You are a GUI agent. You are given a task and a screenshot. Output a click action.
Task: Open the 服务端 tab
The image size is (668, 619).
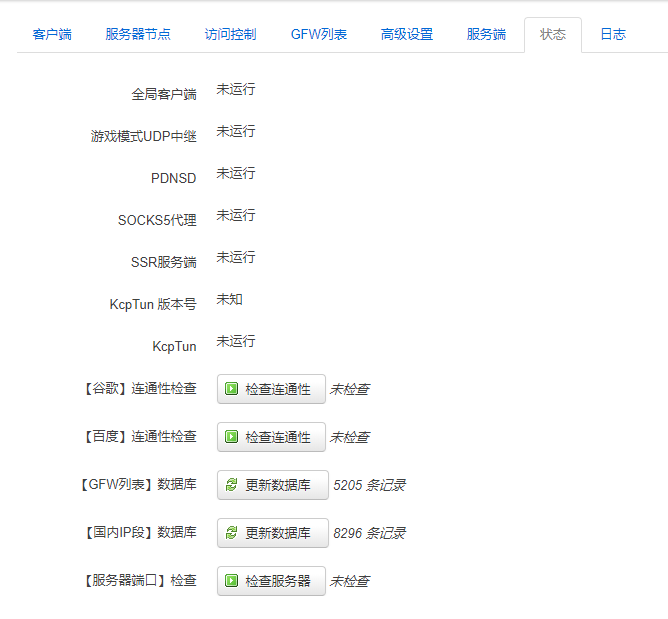(x=486, y=34)
